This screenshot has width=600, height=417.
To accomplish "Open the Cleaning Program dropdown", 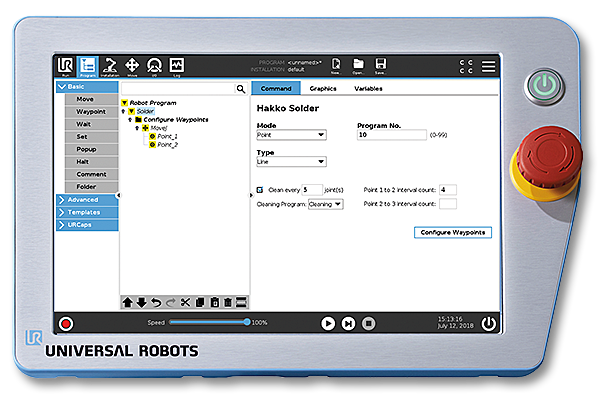I will pos(326,204).
